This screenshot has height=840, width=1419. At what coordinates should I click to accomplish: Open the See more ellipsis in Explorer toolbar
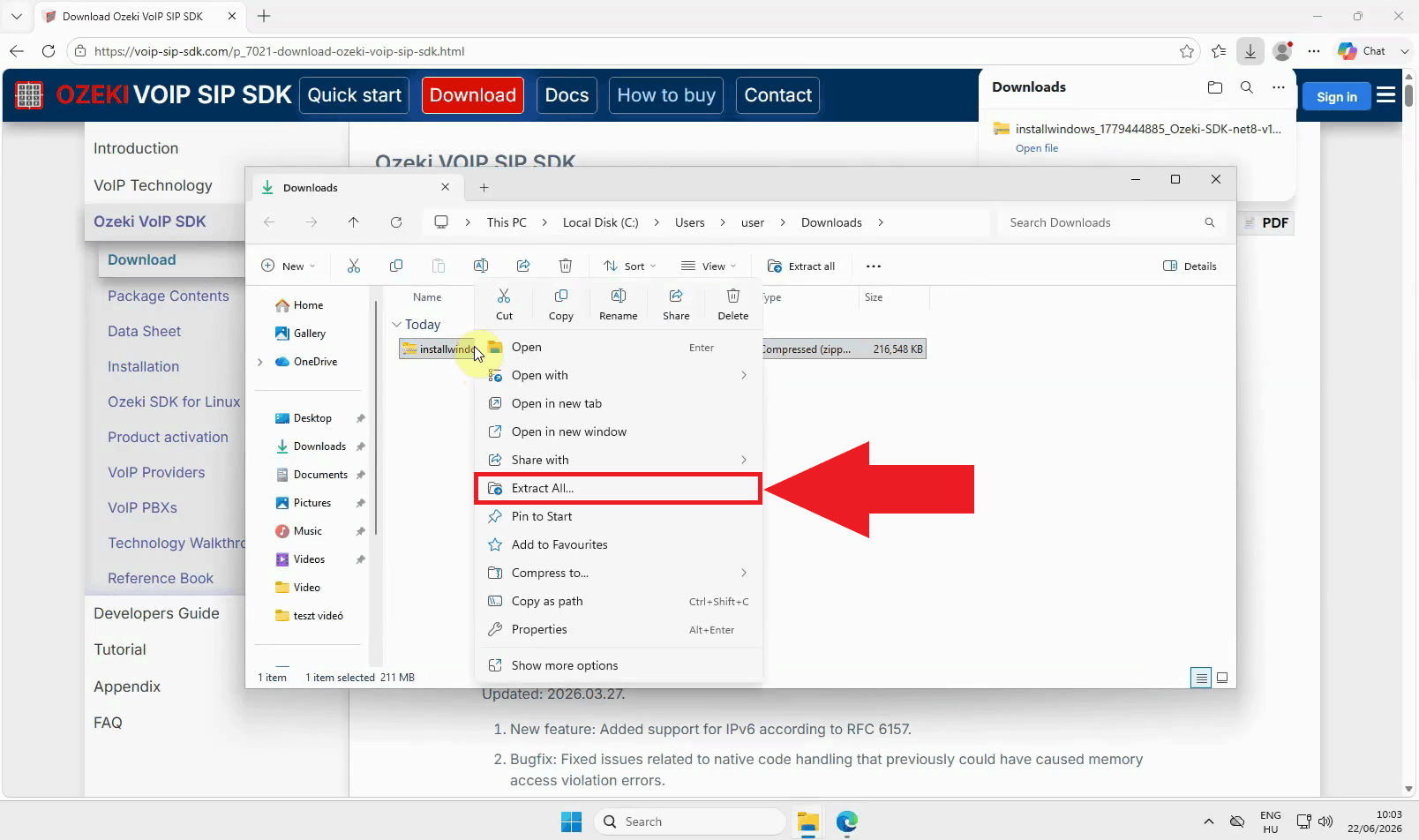click(874, 266)
